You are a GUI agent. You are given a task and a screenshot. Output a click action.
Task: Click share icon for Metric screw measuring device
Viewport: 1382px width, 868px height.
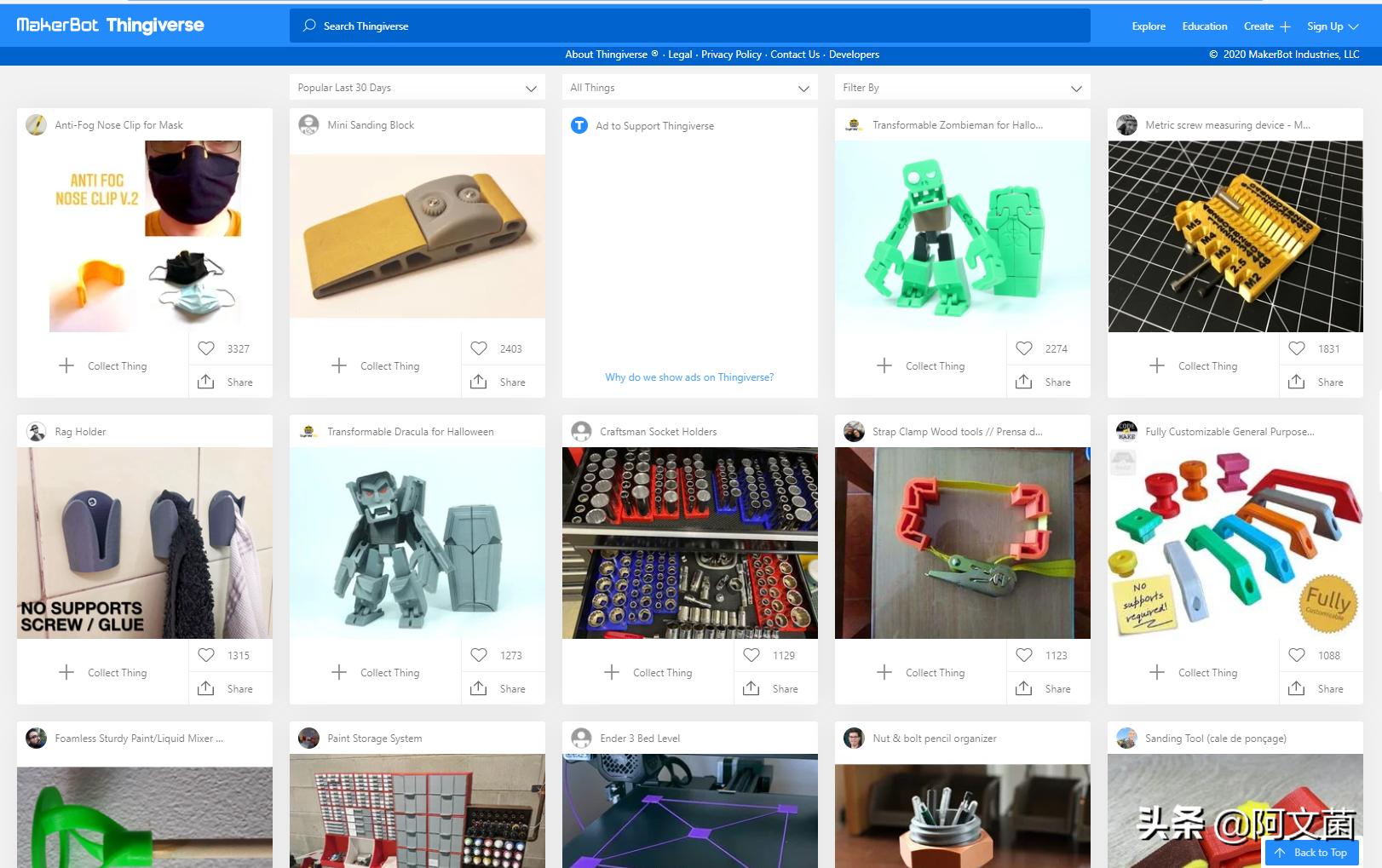1297,382
